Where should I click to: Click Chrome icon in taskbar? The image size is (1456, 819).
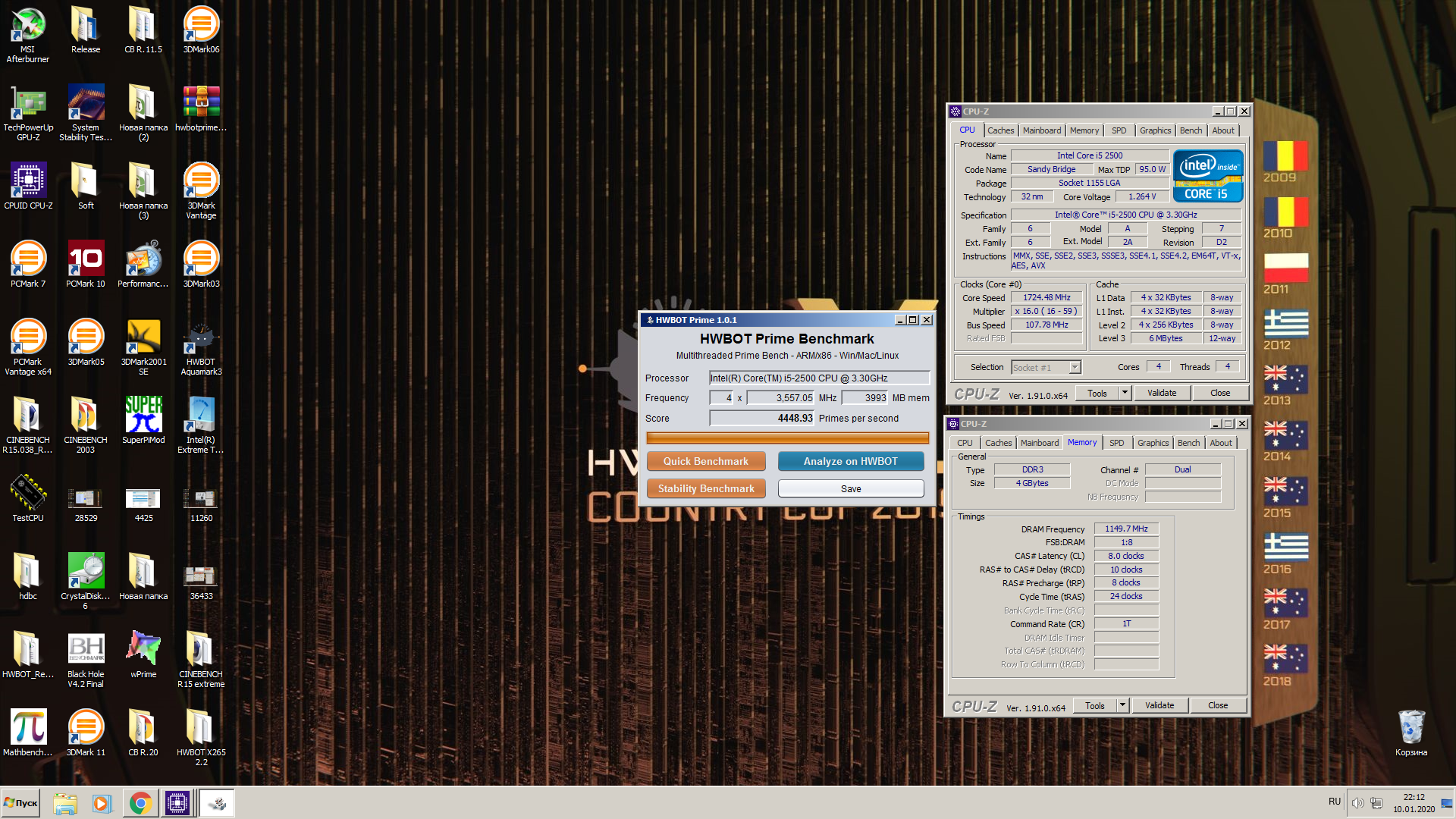point(140,803)
